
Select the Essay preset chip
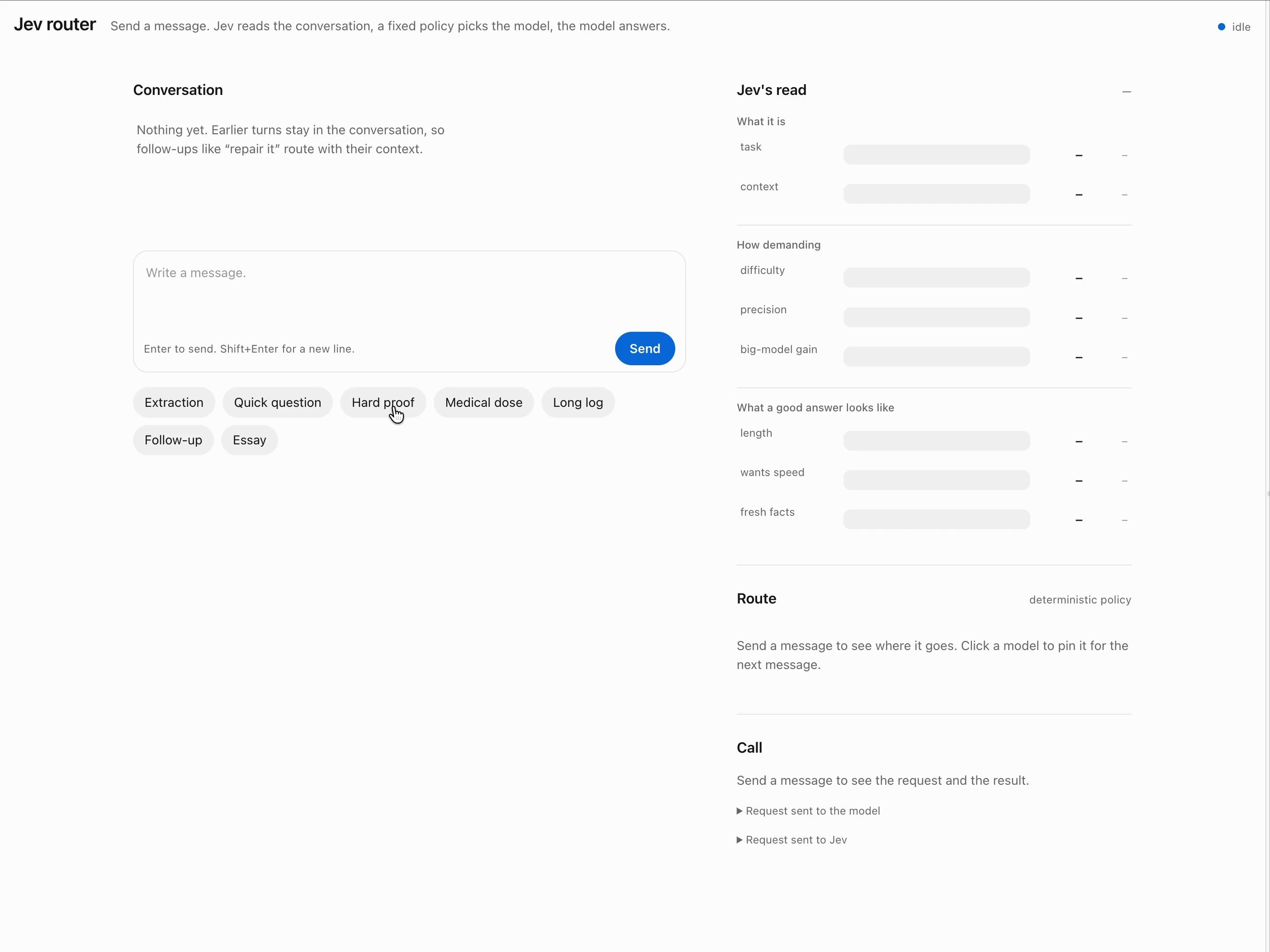(249, 440)
